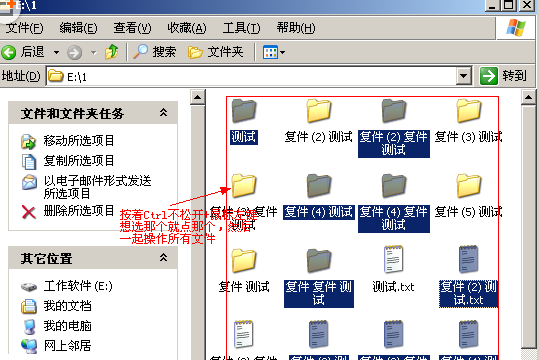Click the copy-selected-items document icon
The height and width of the screenshot is (360, 539).
(29, 162)
